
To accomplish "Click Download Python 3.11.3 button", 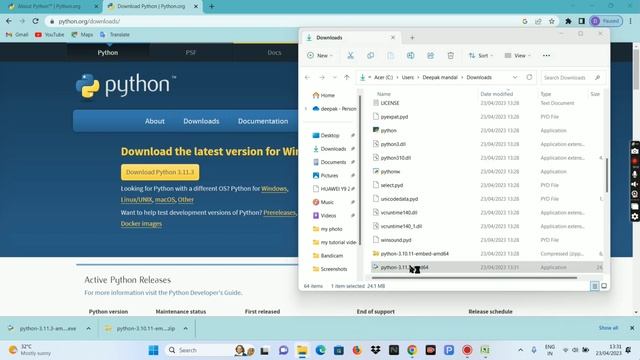I will (160, 172).
